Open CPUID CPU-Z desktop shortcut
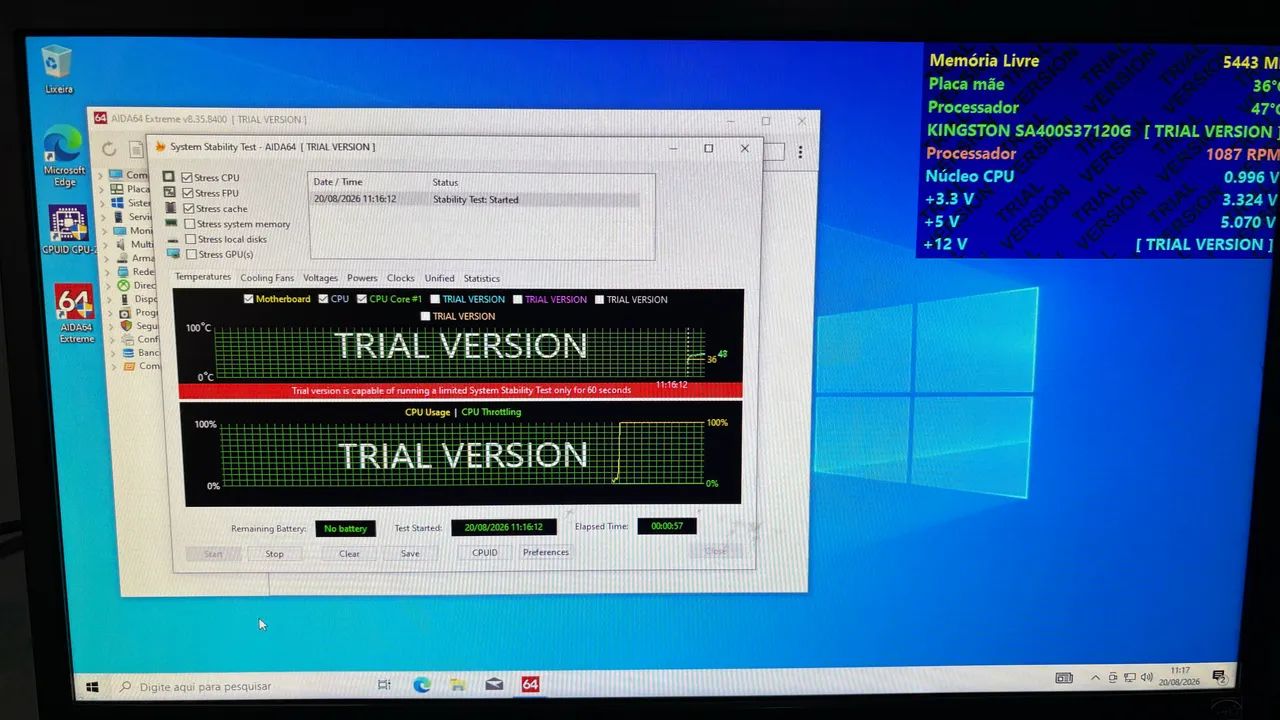Image resolution: width=1280 pixels, height=720 pixels. point(69,231)
